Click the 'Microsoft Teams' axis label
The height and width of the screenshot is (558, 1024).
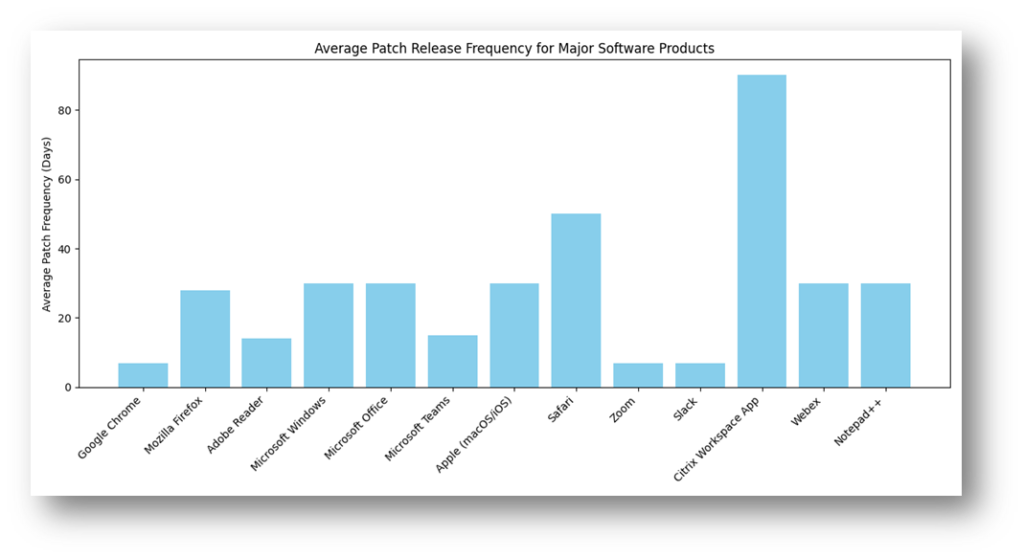[x=417, y=429]
